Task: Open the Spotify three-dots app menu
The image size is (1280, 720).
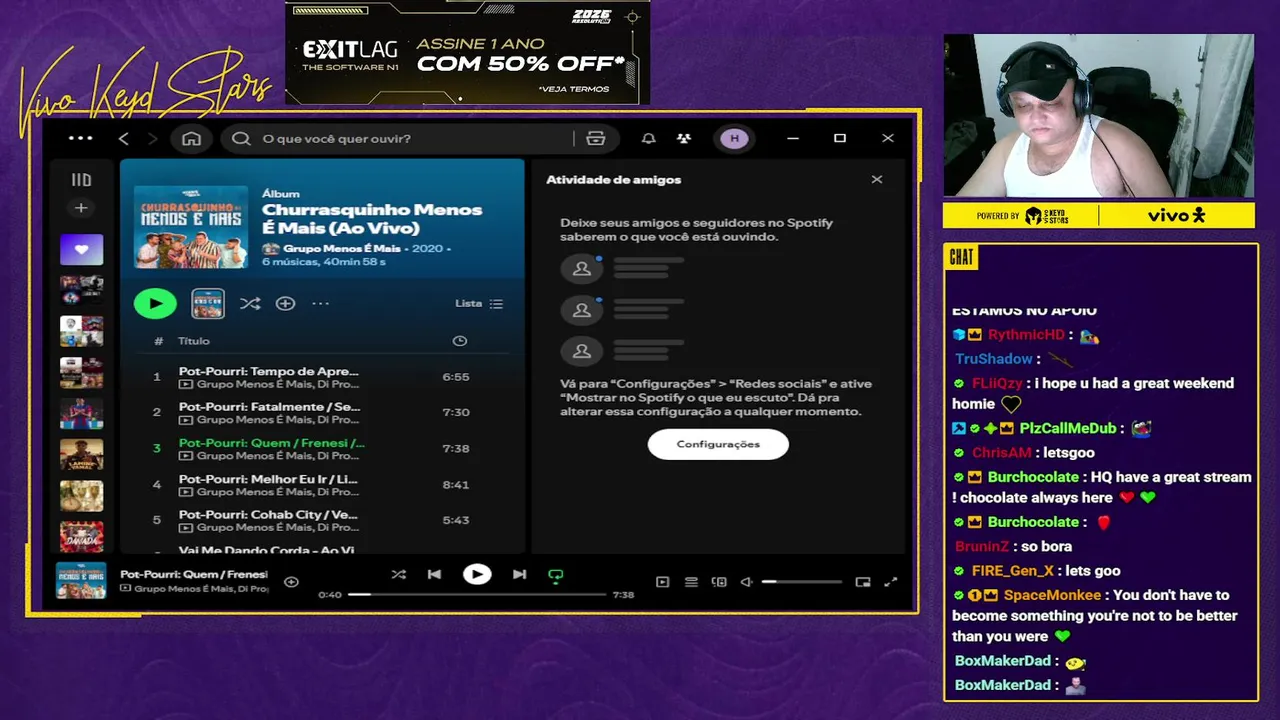Action: [x=80, y=138]
